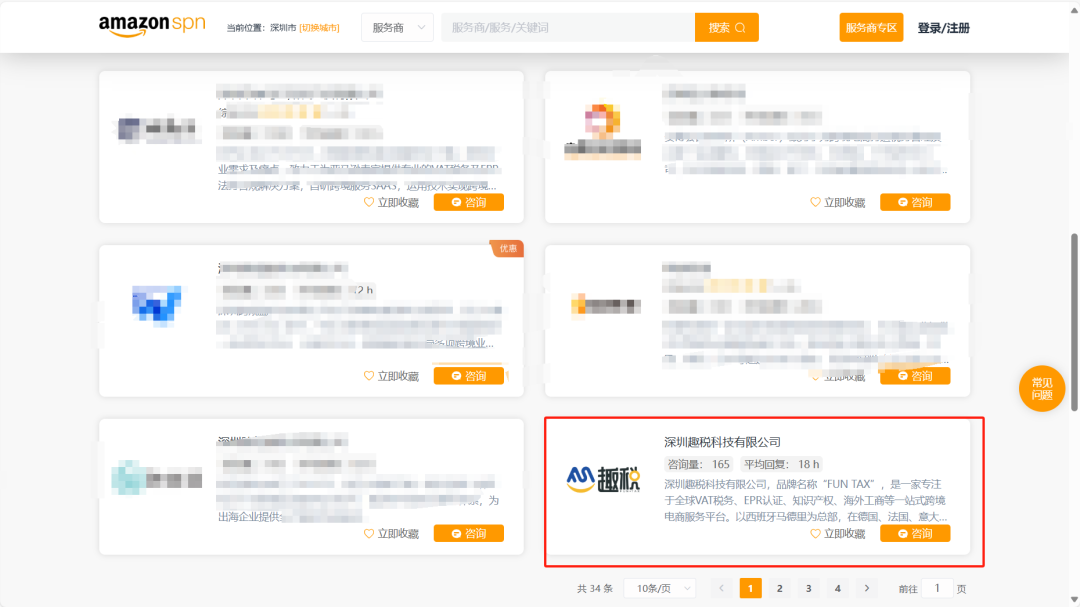Image resolution: width=1080 pixels, height=607 pixels.
Task: Toggle the heart on the top-left provider card
Action: 370,201
